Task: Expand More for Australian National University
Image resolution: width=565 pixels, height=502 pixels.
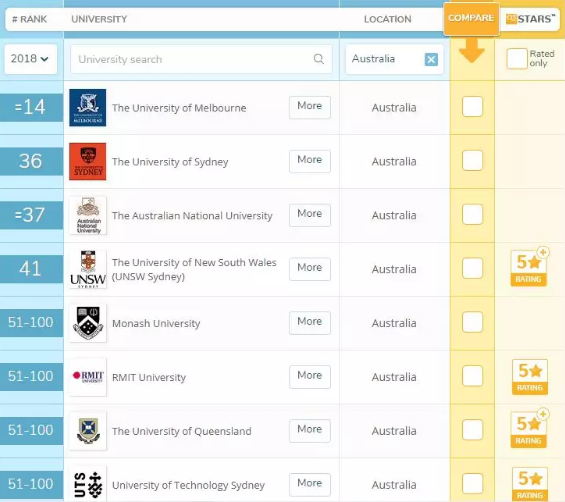Action: 310,215
